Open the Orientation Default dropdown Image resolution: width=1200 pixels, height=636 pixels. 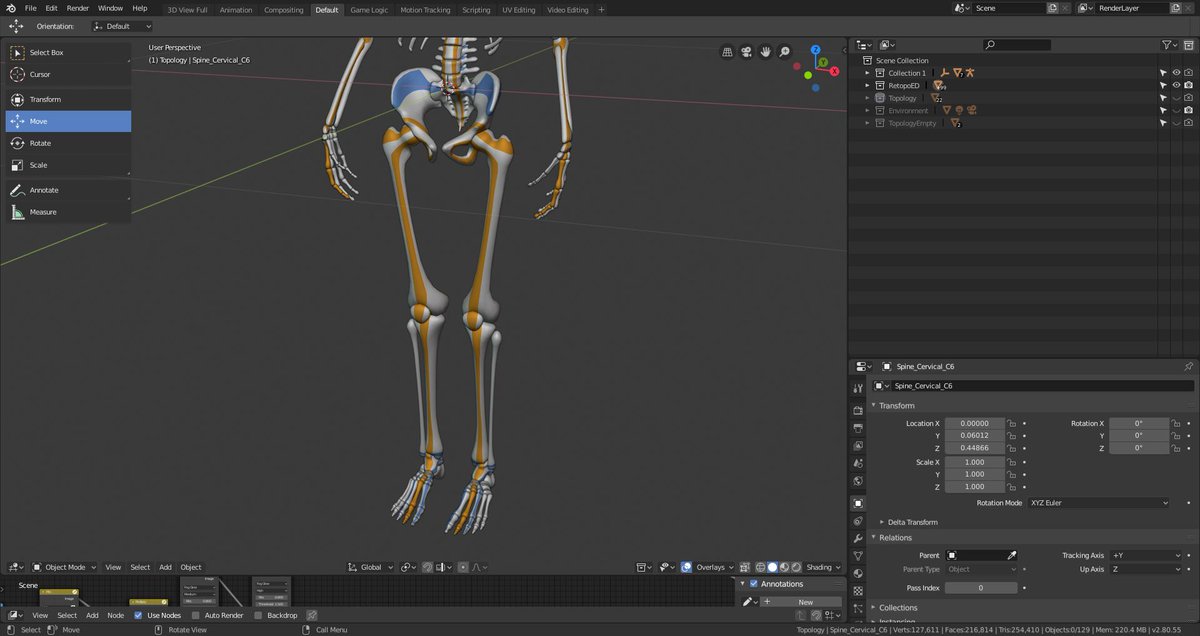122,26
